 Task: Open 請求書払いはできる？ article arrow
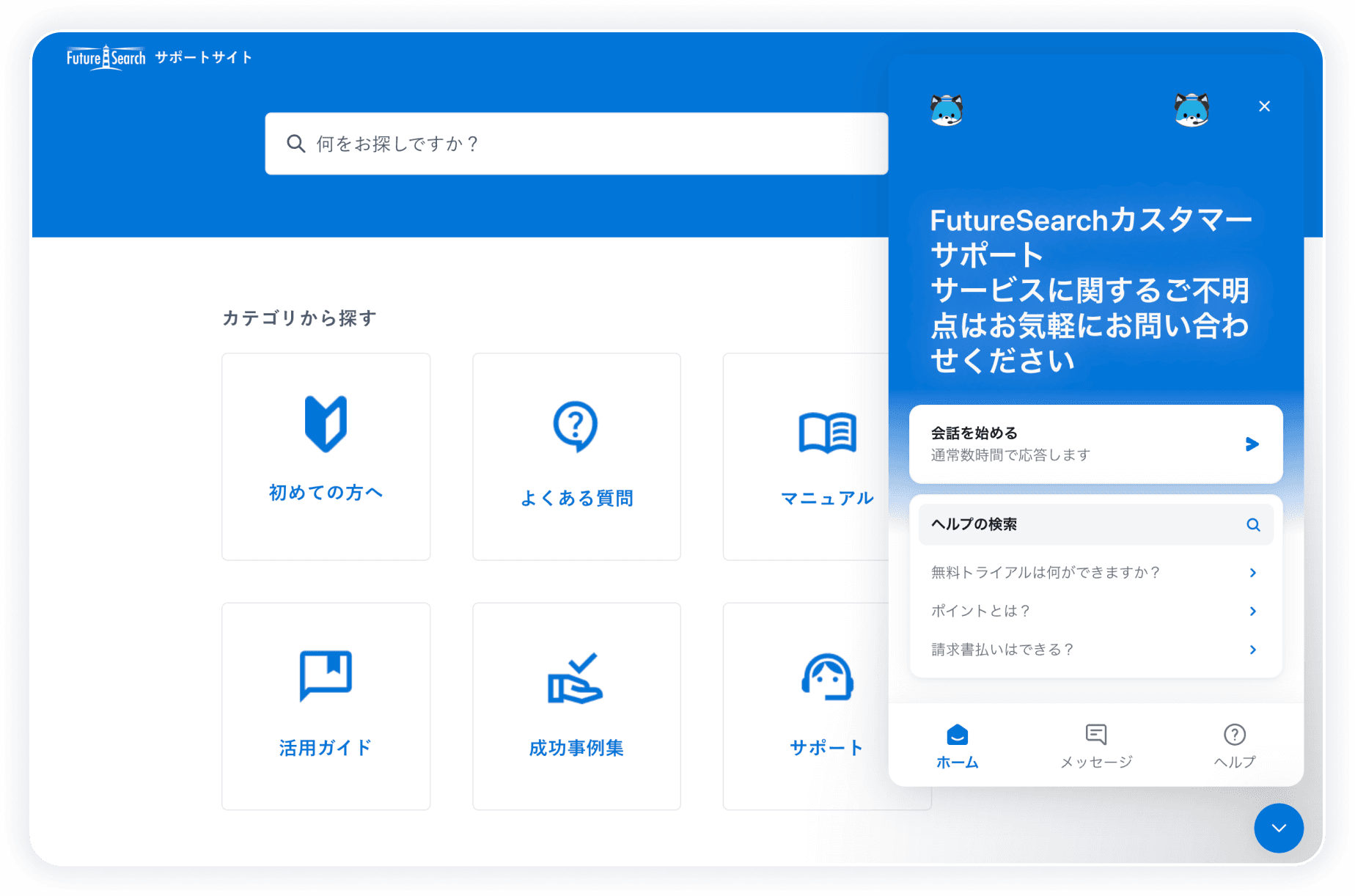click(1252, 650)
